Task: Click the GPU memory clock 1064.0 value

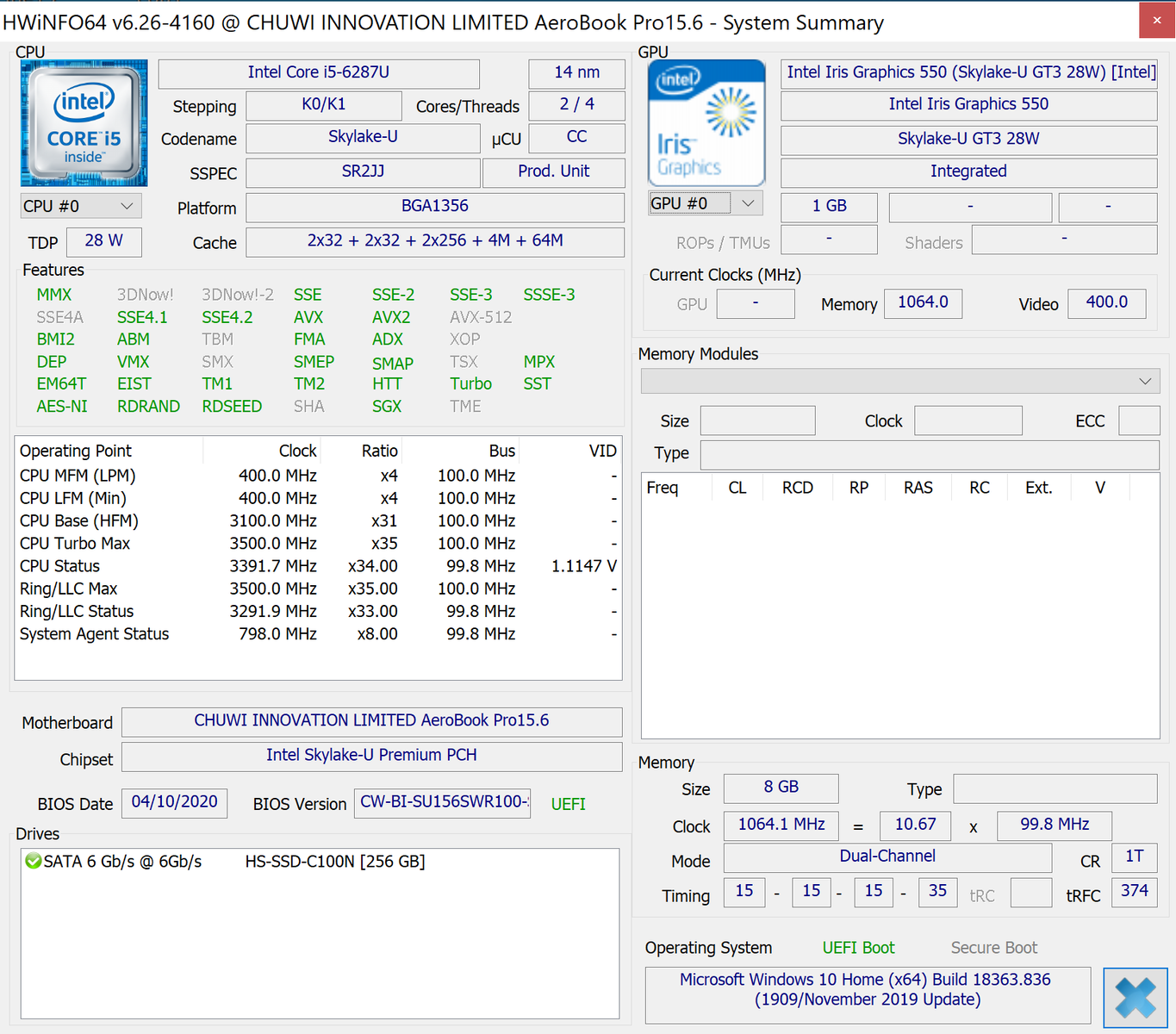Action: 923,303
